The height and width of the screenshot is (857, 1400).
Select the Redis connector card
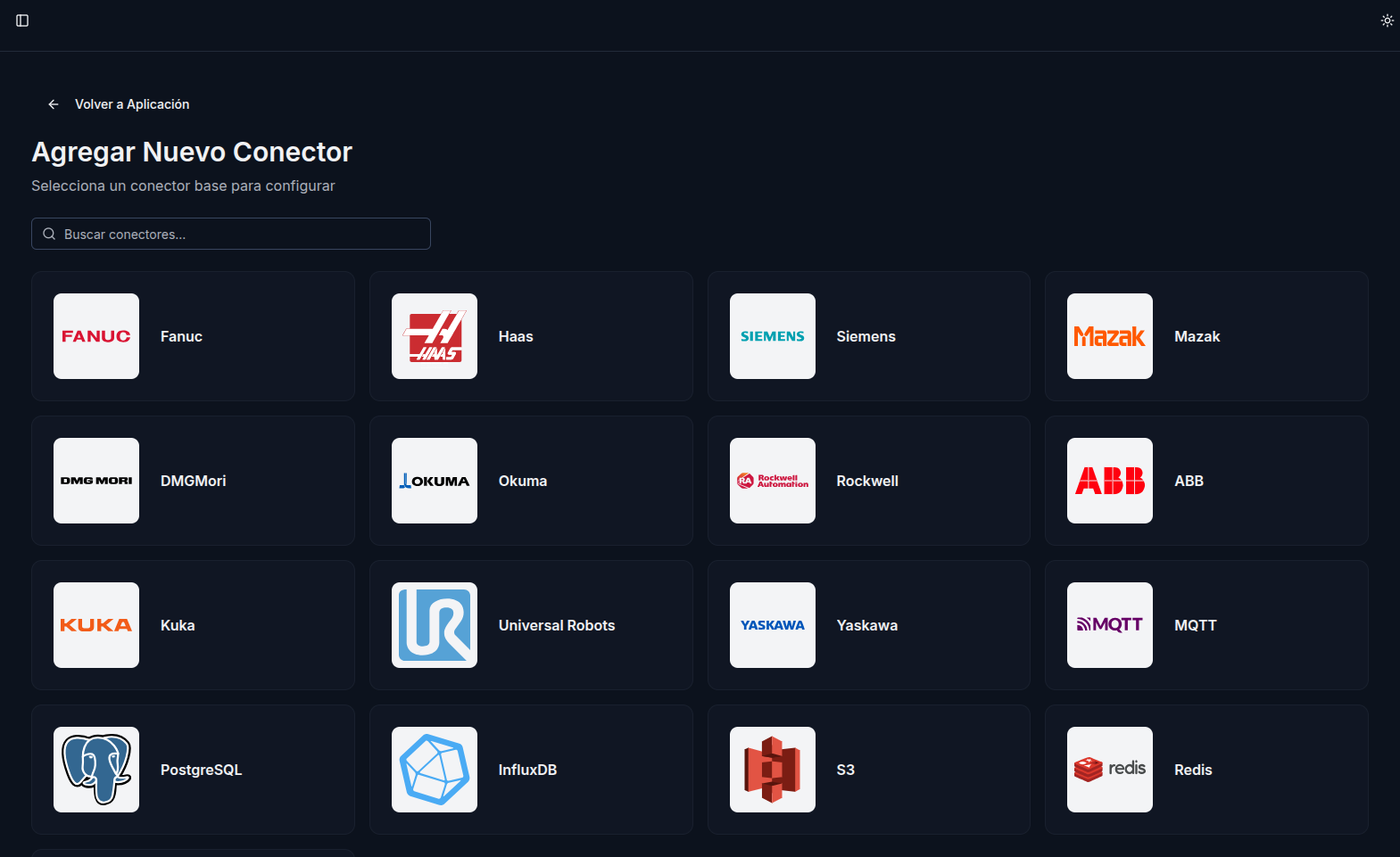pyautogui.click(x=1206, y=770)
